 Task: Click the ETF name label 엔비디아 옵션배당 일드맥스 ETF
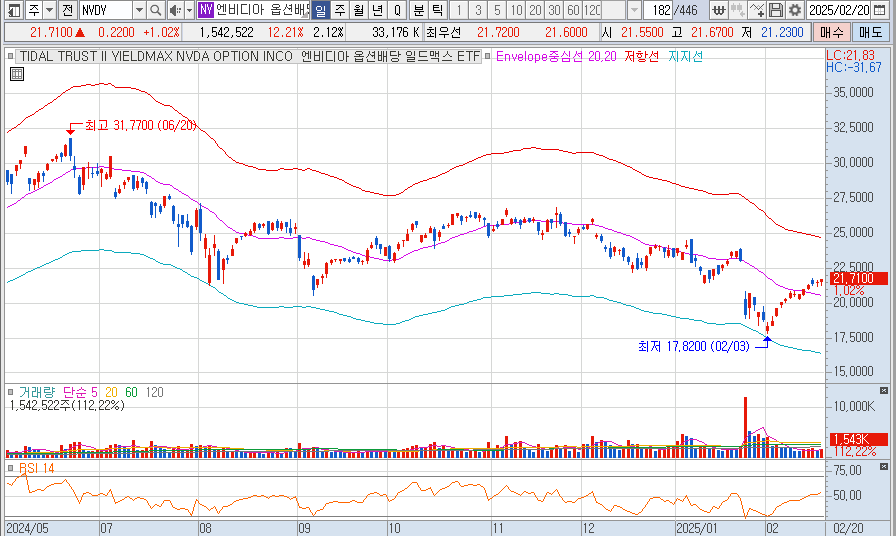coord(390,57)
